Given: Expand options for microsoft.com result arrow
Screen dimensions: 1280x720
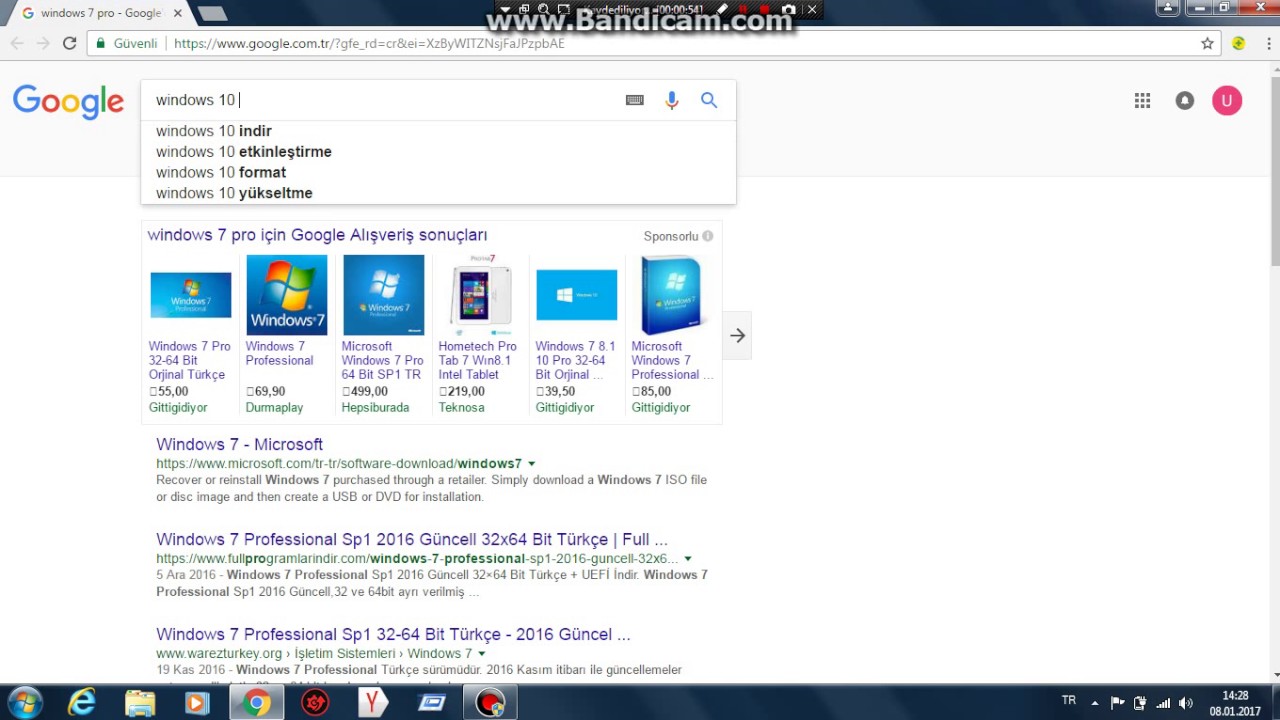Looking at the screenshot, I should coord(531,464).
